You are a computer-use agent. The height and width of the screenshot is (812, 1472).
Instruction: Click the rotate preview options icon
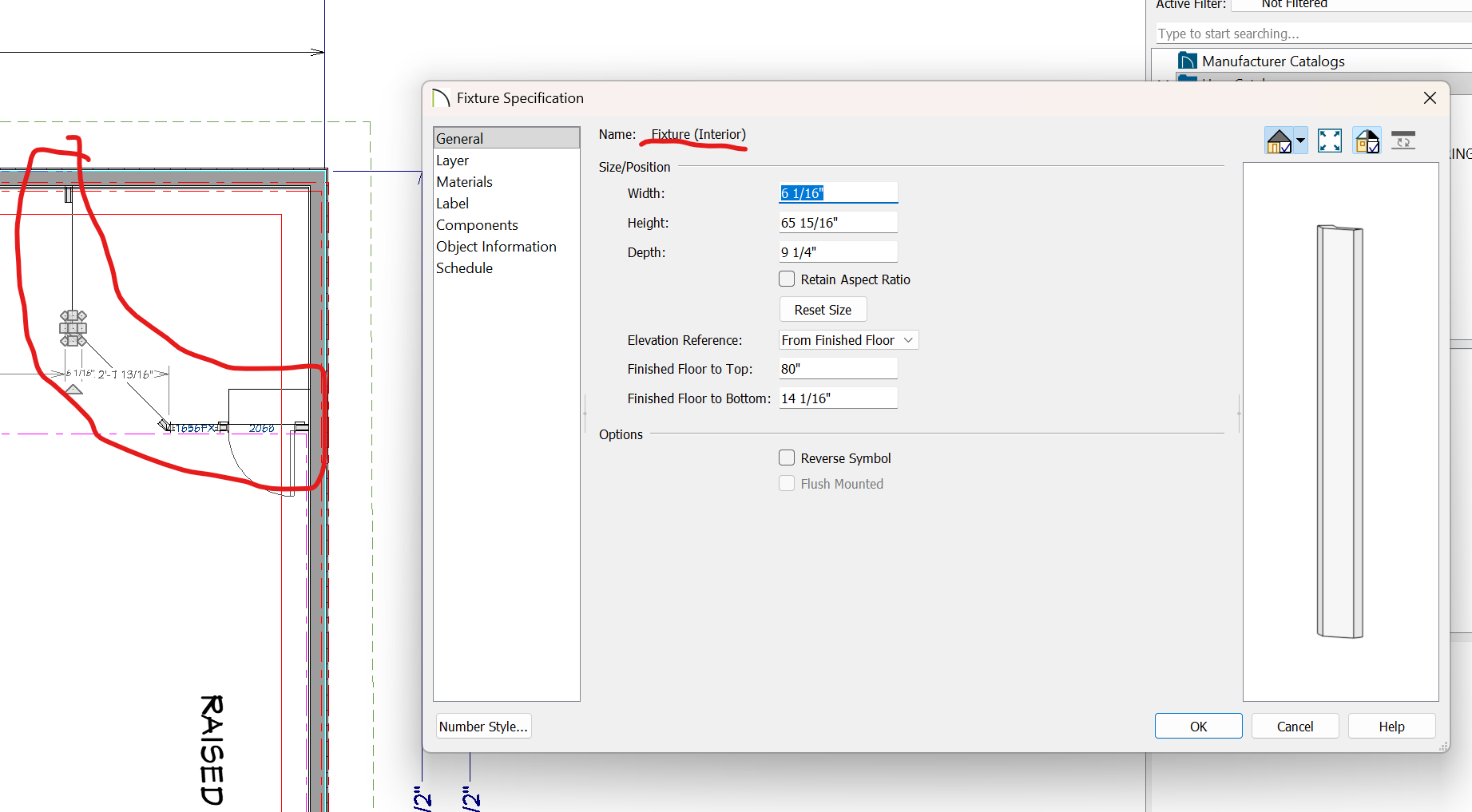1403,141
